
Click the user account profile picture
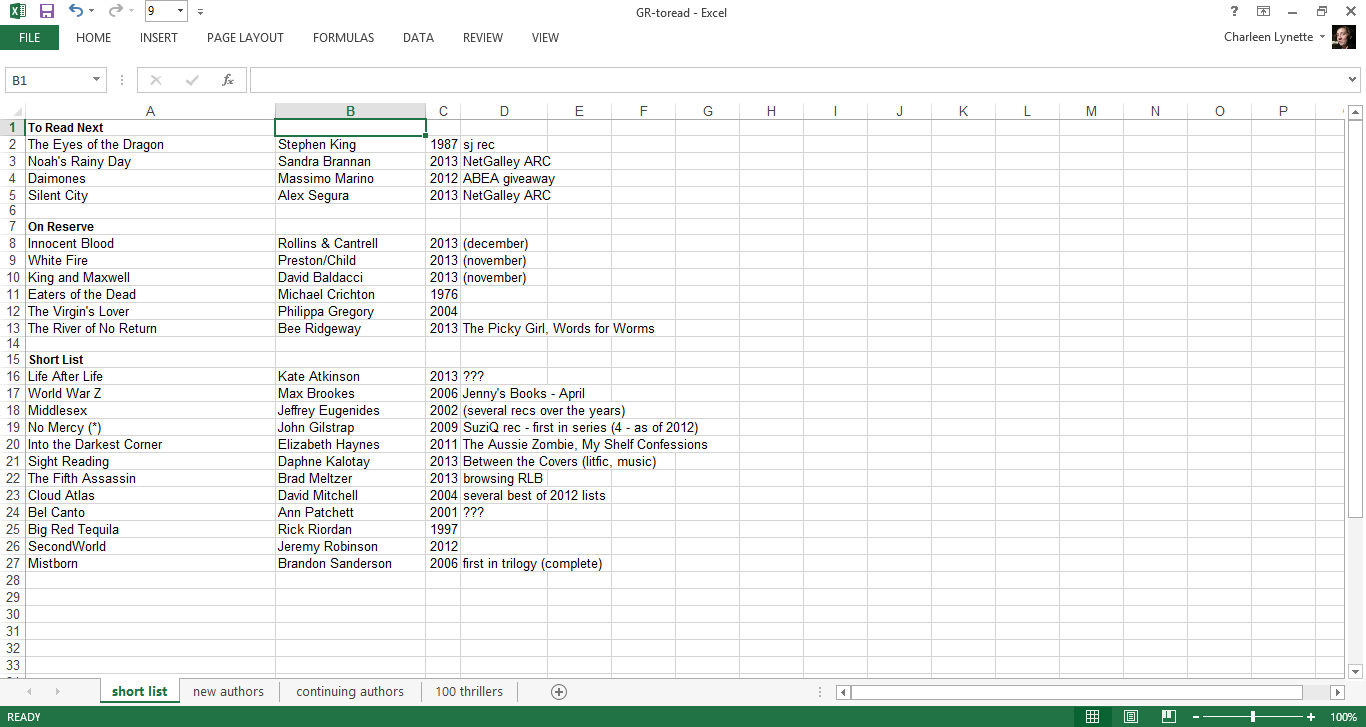coord(1344,38)
